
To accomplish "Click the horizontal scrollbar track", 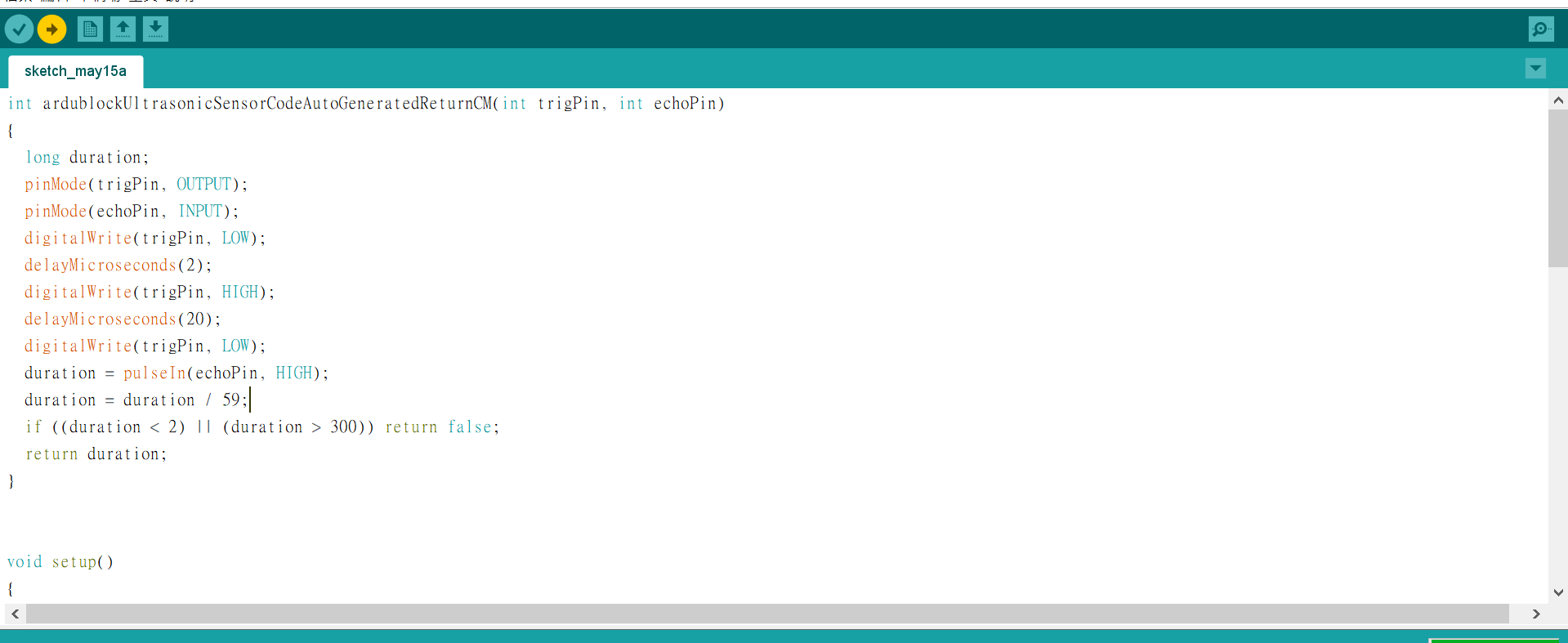I will [x=767, y=614].
